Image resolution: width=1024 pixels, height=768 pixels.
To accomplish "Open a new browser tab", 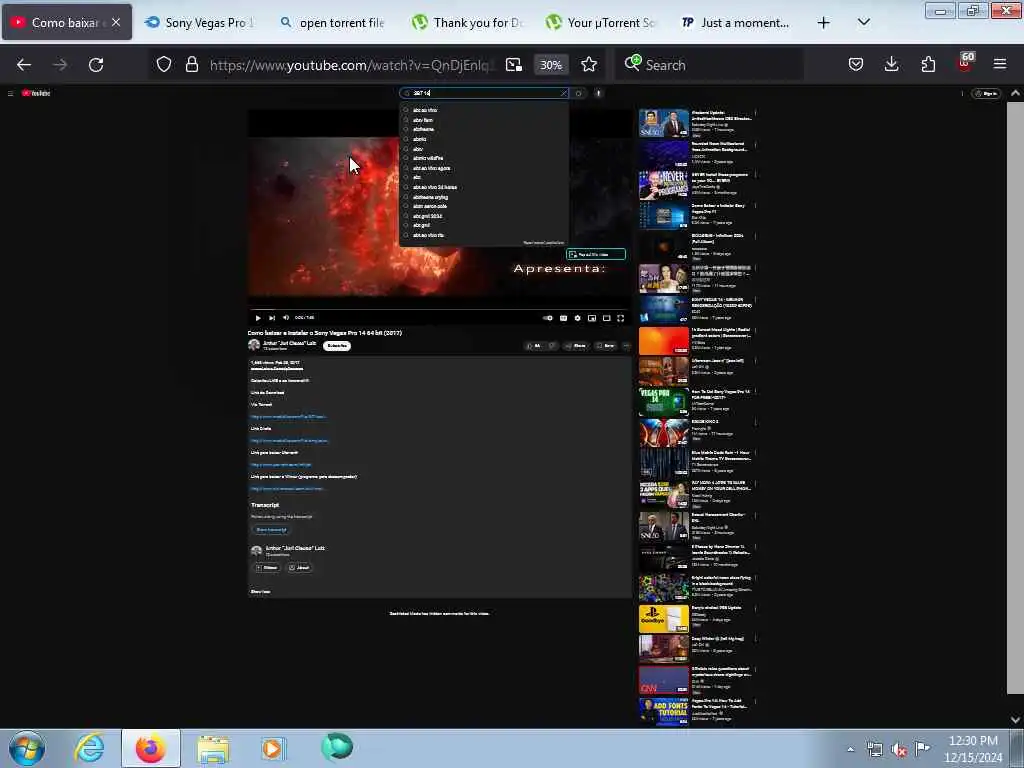I will coord(824,23).
